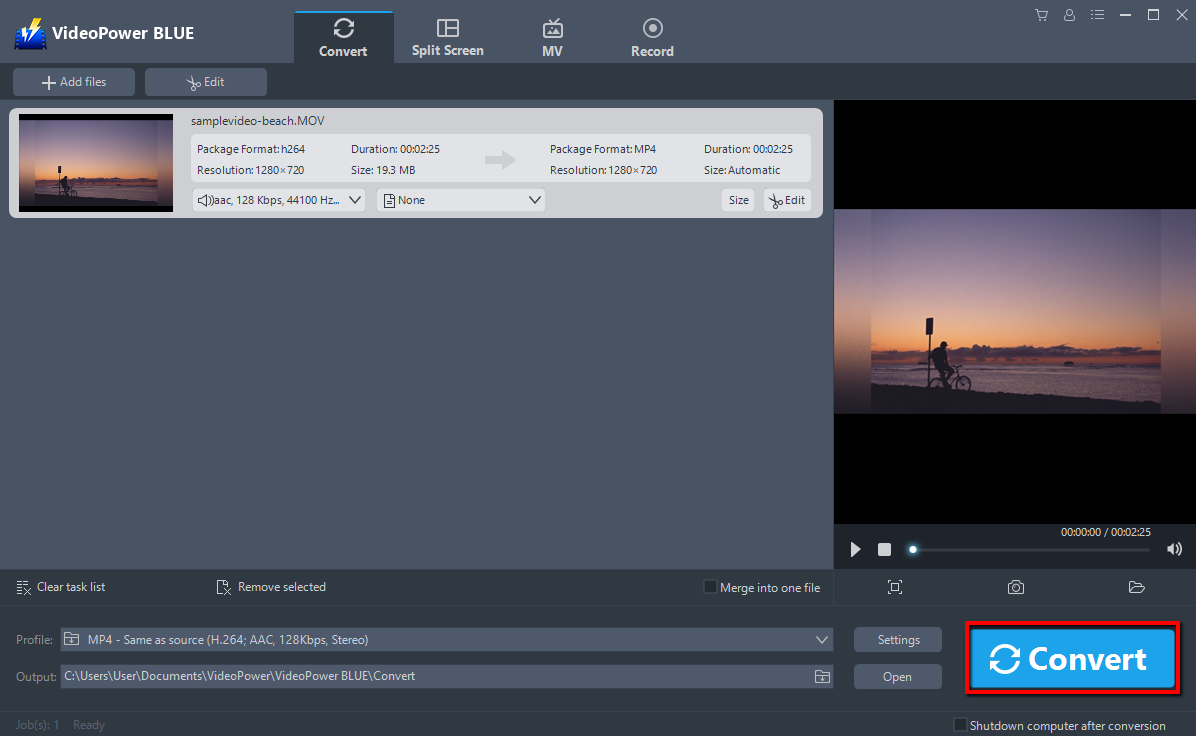Switch to the Record tab
This screenshot has height=736, width=1196.
tap(652, 36)
